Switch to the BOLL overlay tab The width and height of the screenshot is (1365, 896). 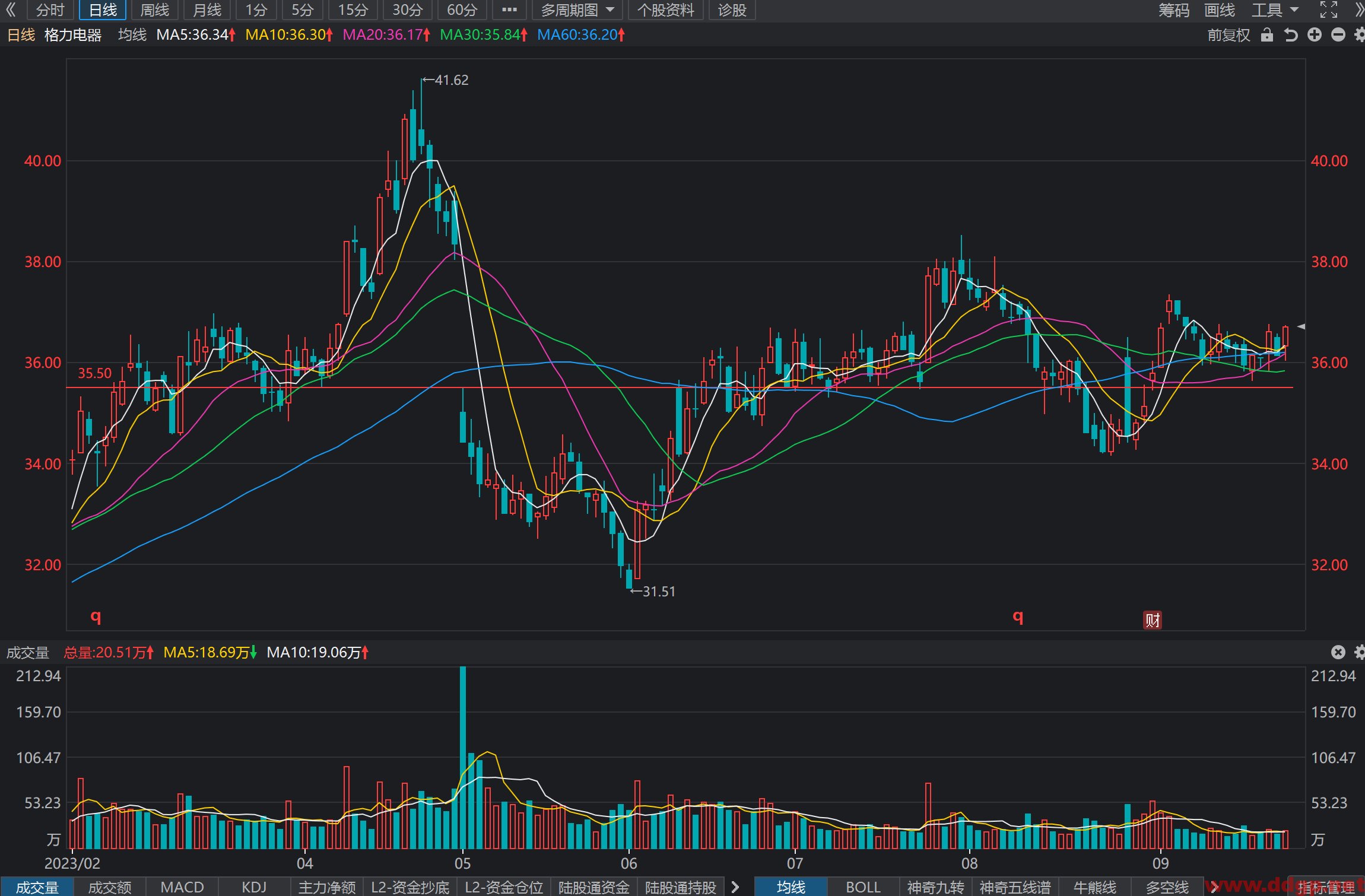tap(863, 887)
